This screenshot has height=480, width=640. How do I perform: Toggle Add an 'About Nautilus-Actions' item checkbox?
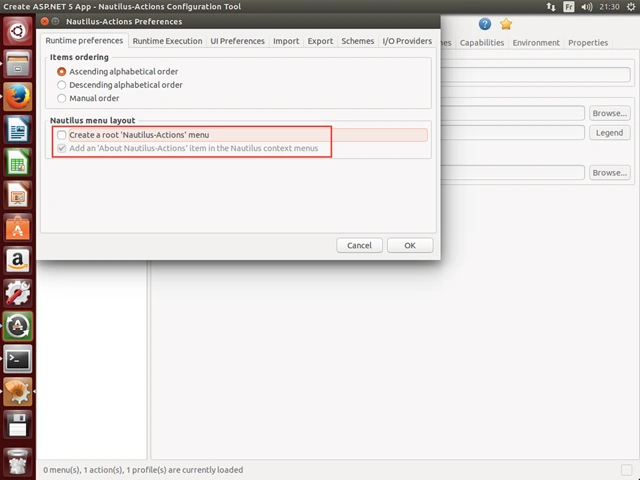tap(62, 148)
